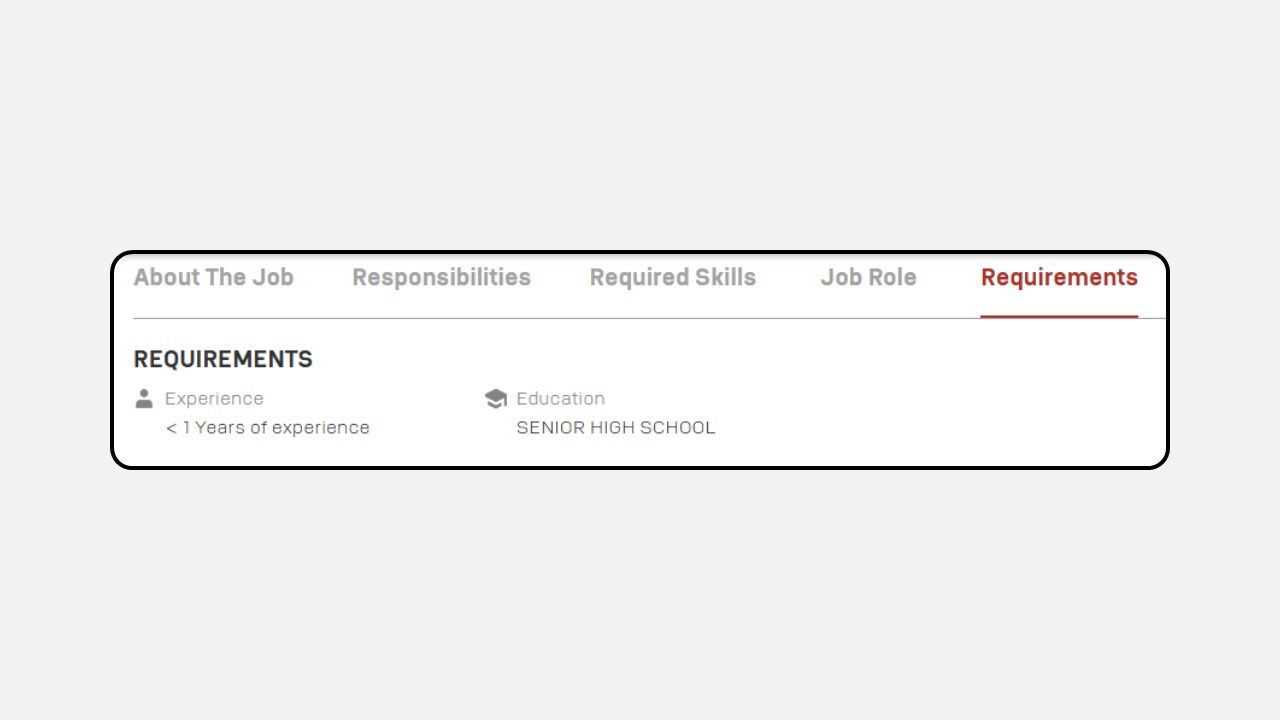Click the active Requirements tab
This screenshot has height=720, width=1280.
(x=1059, y=278)
